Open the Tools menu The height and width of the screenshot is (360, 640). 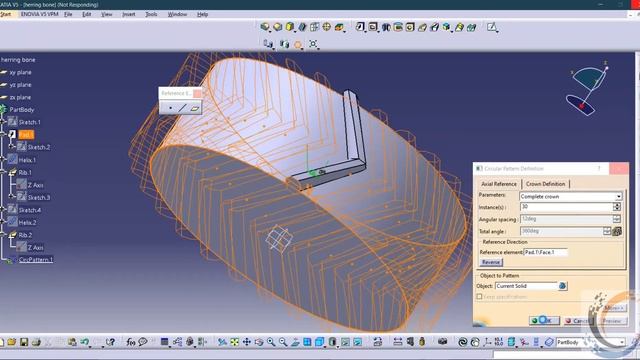point(151,14)
